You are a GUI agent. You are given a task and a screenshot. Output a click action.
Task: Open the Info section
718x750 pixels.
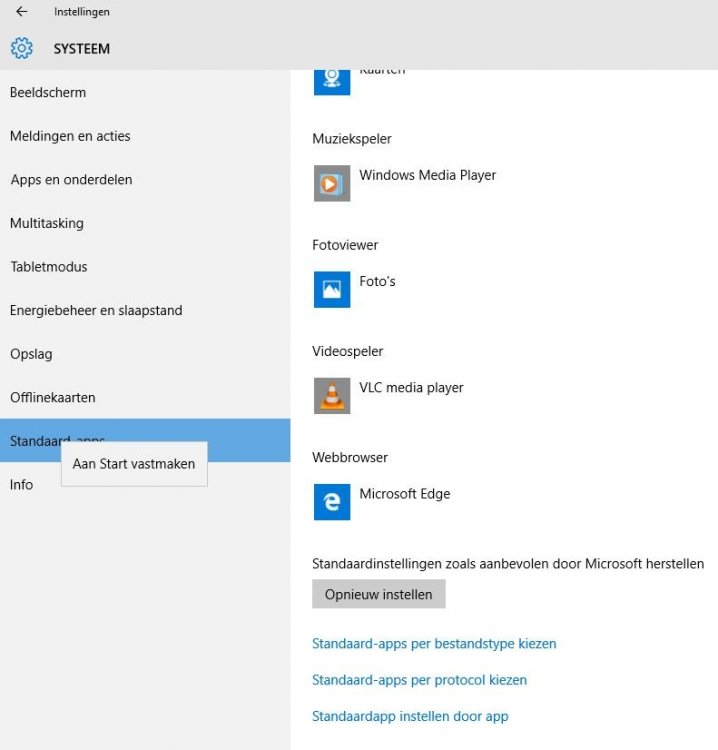click(21, 485)
